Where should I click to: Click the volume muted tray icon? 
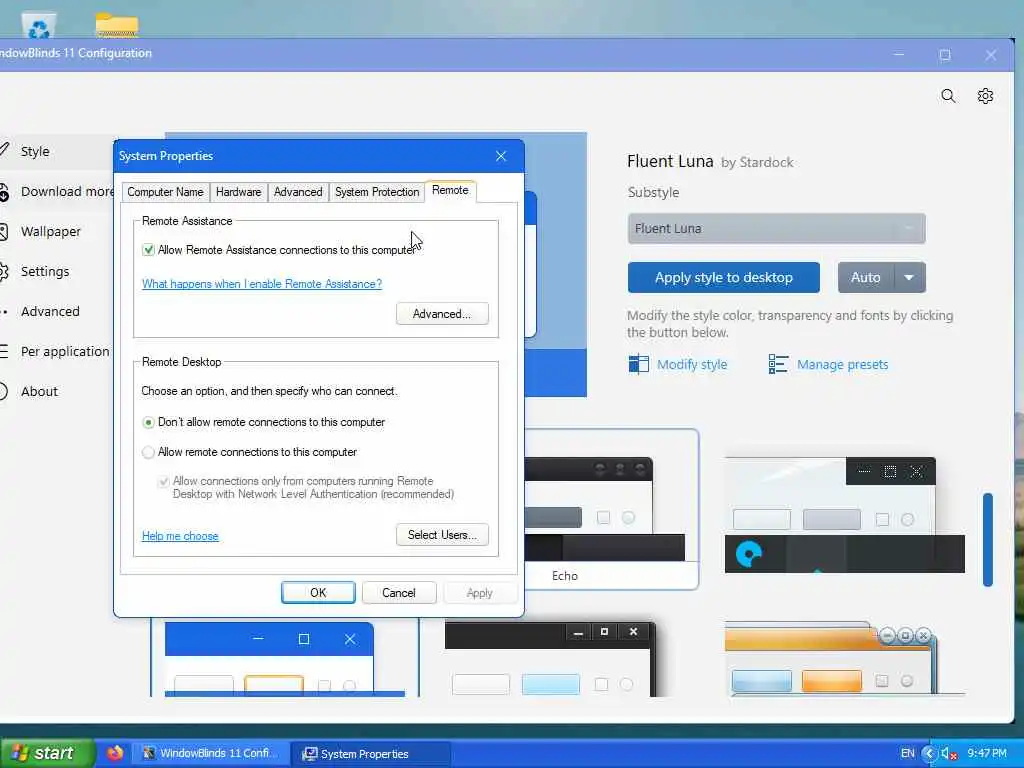click(x=949, y=754)
